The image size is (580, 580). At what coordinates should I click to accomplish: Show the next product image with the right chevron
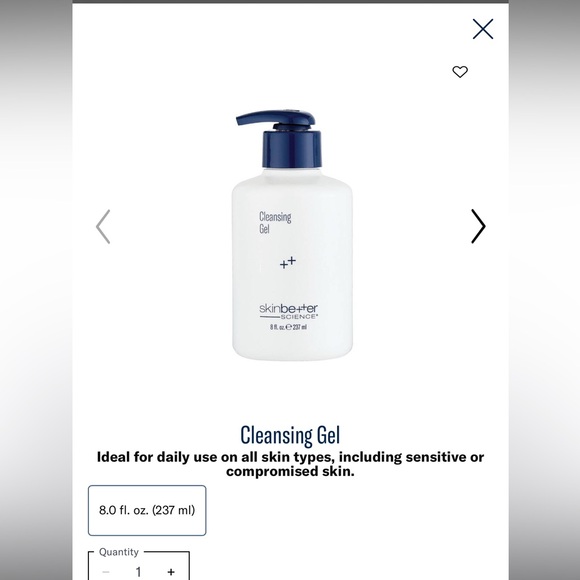(x=478, y=226)
